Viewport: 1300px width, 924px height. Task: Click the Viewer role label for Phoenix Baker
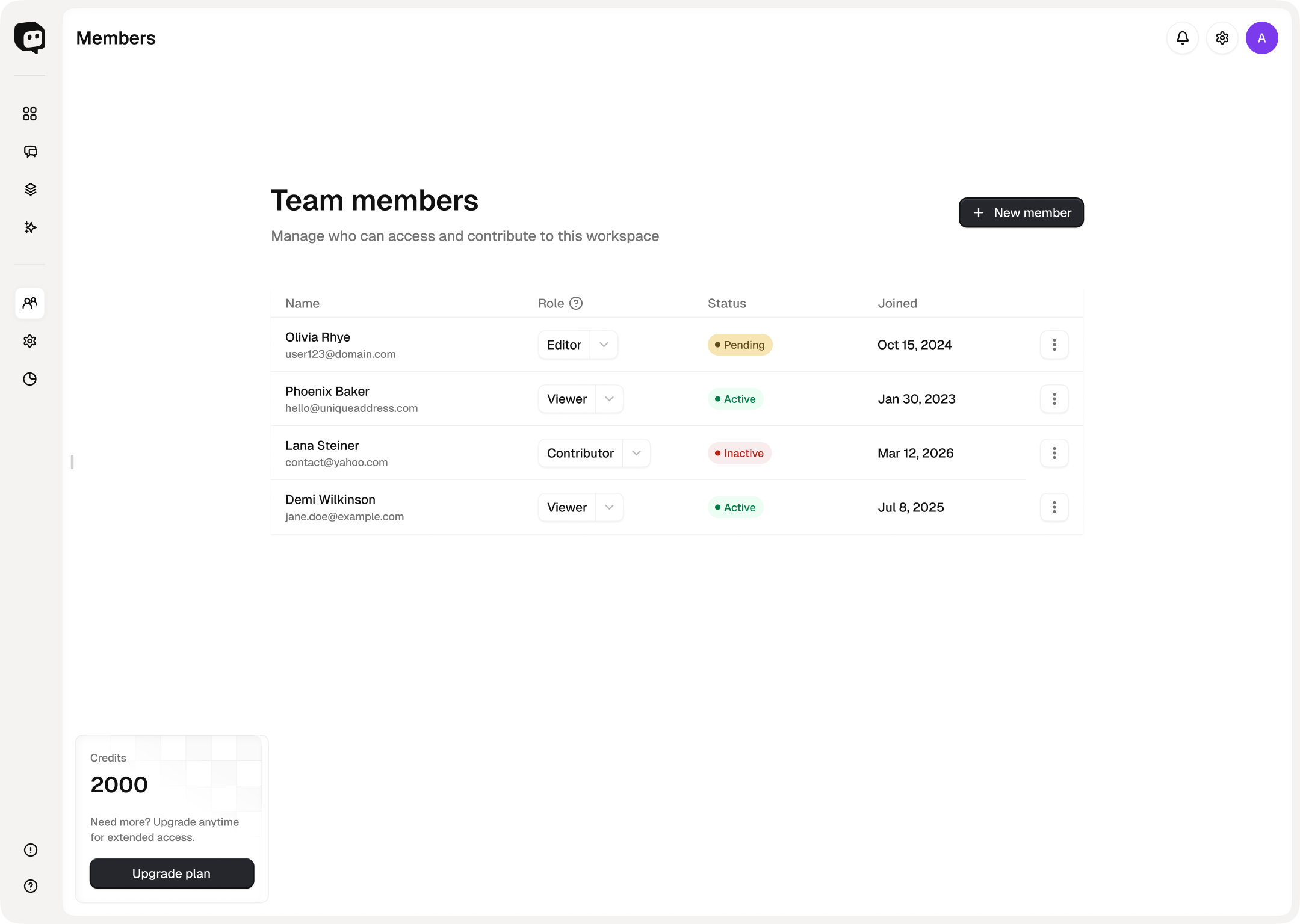567,399
